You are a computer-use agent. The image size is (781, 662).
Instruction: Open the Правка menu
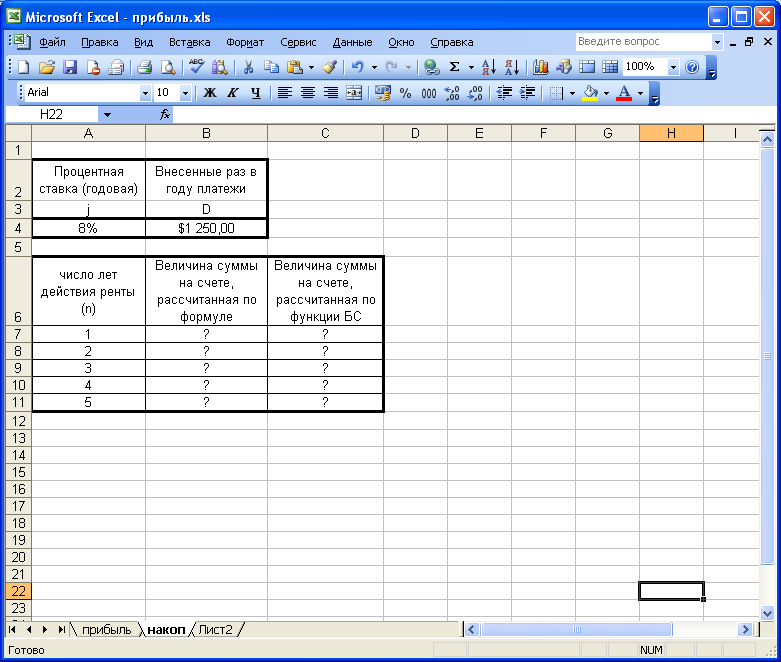pos(100,42)
